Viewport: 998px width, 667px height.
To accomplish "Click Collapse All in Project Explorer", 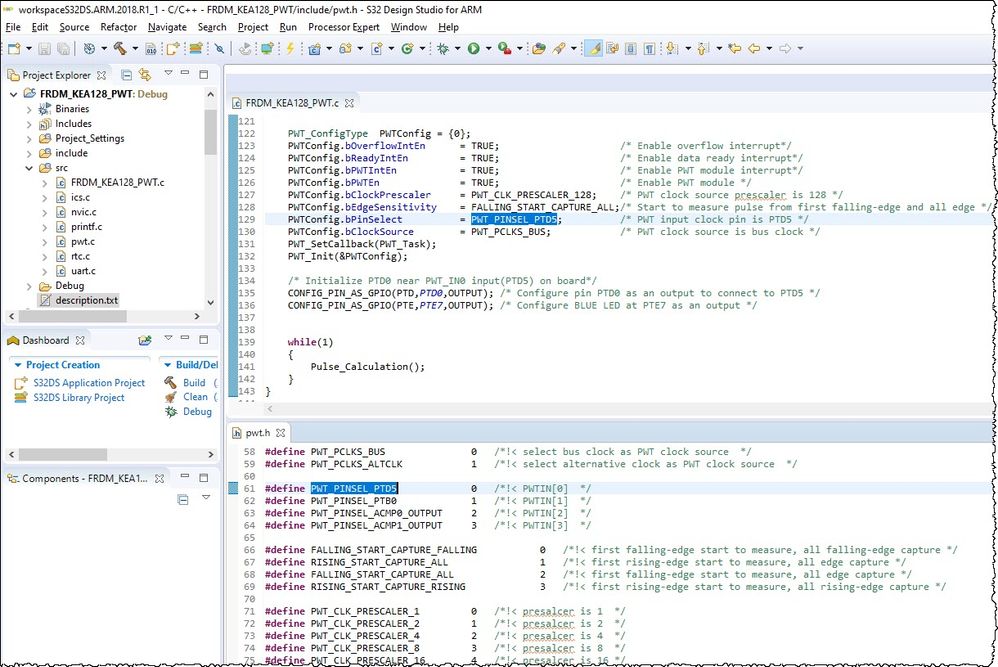I will pos(127,75).
